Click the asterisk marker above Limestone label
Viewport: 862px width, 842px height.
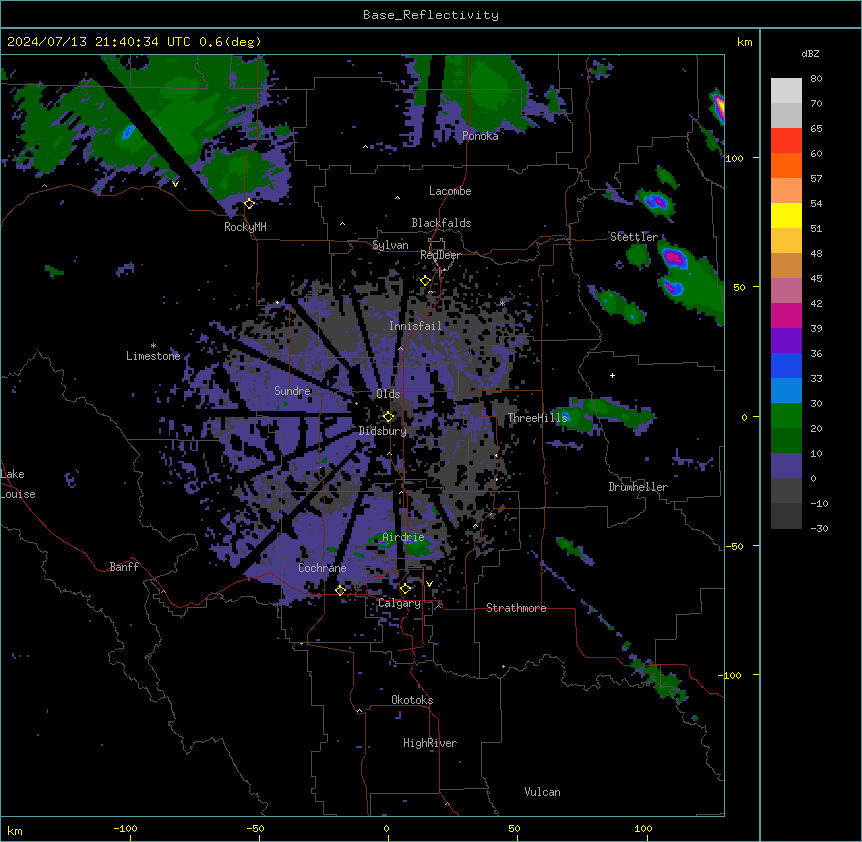[153, 346]
